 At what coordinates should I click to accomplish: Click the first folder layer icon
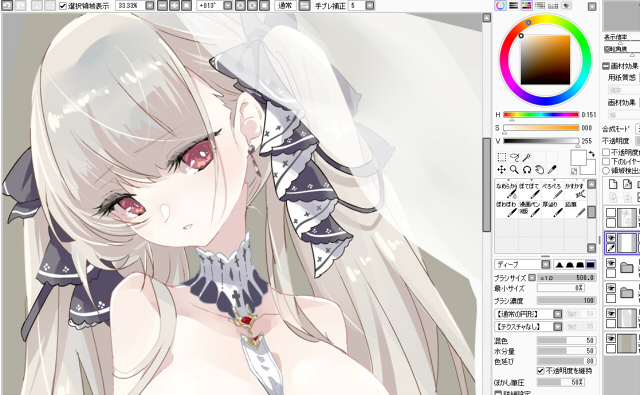pos(626,268)
